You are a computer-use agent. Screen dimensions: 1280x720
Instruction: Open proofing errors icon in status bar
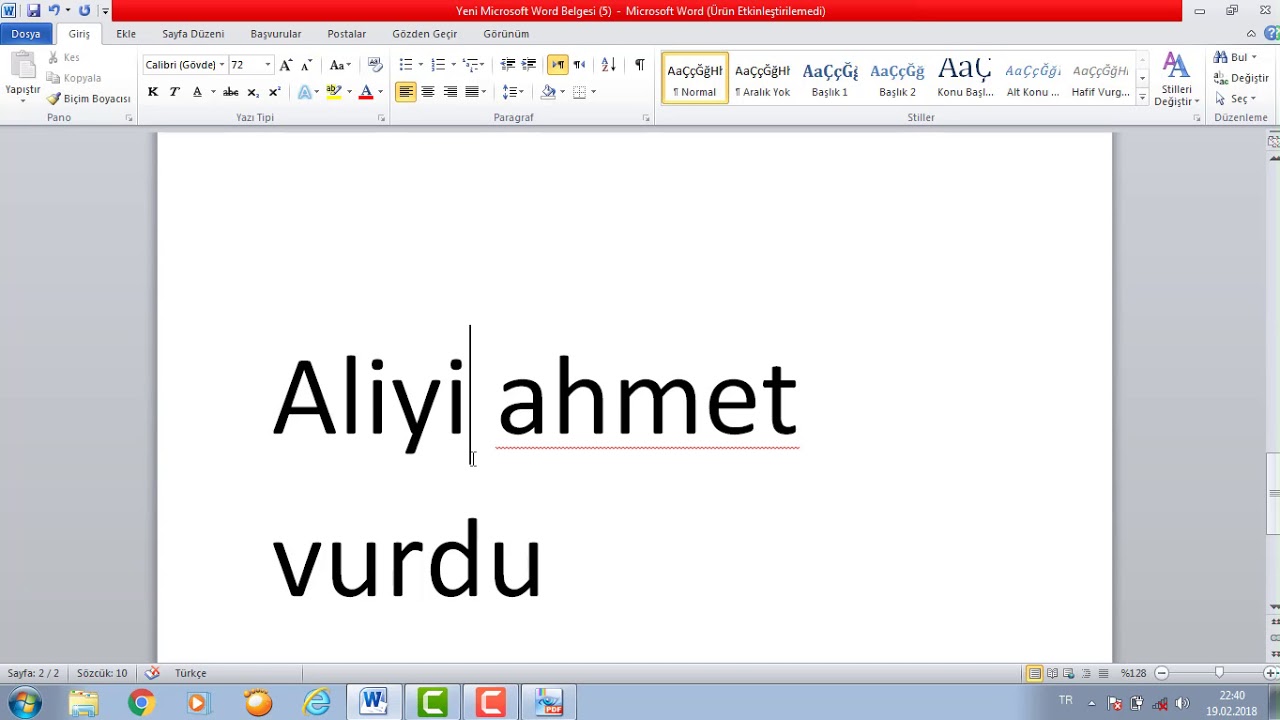[x=152, y=673]
